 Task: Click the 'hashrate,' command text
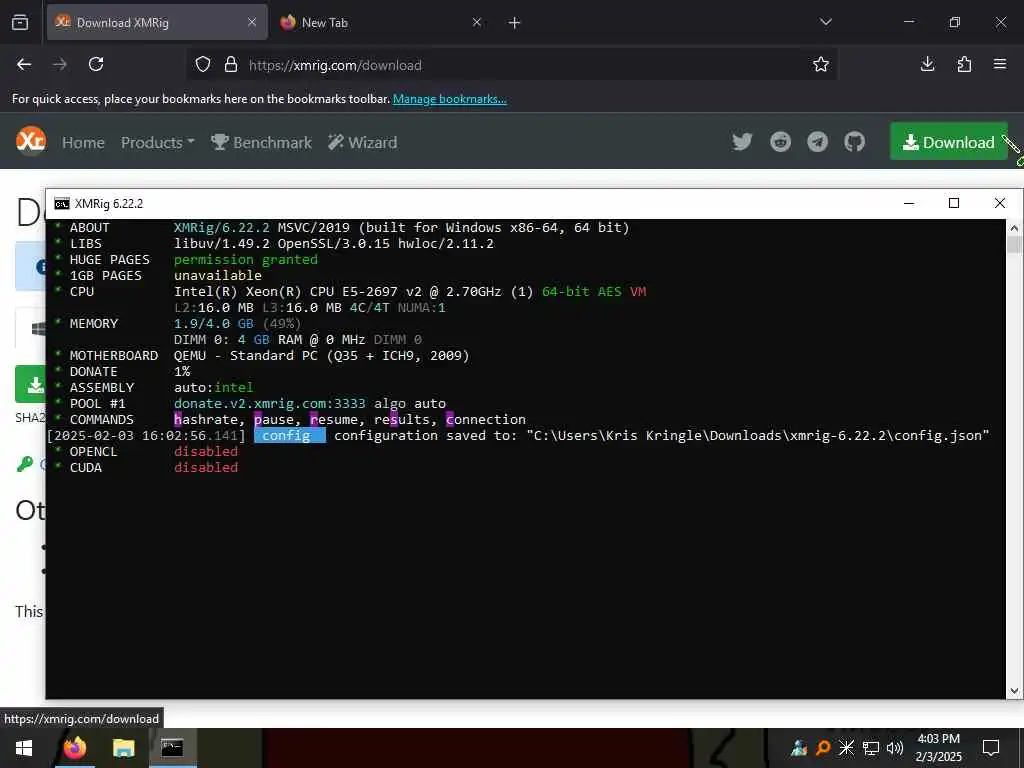point(210,420)
